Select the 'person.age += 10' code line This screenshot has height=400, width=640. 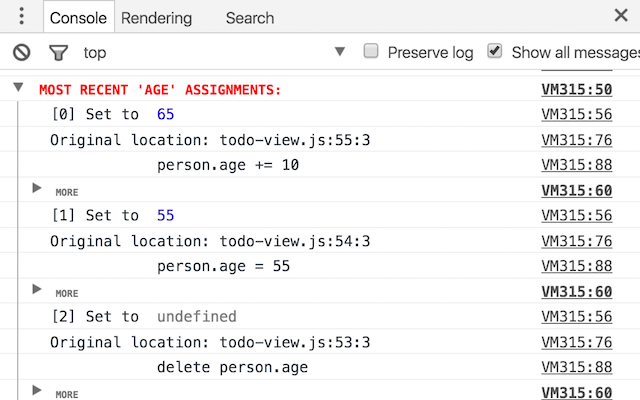pyautogui.click(x=228, y=165)
